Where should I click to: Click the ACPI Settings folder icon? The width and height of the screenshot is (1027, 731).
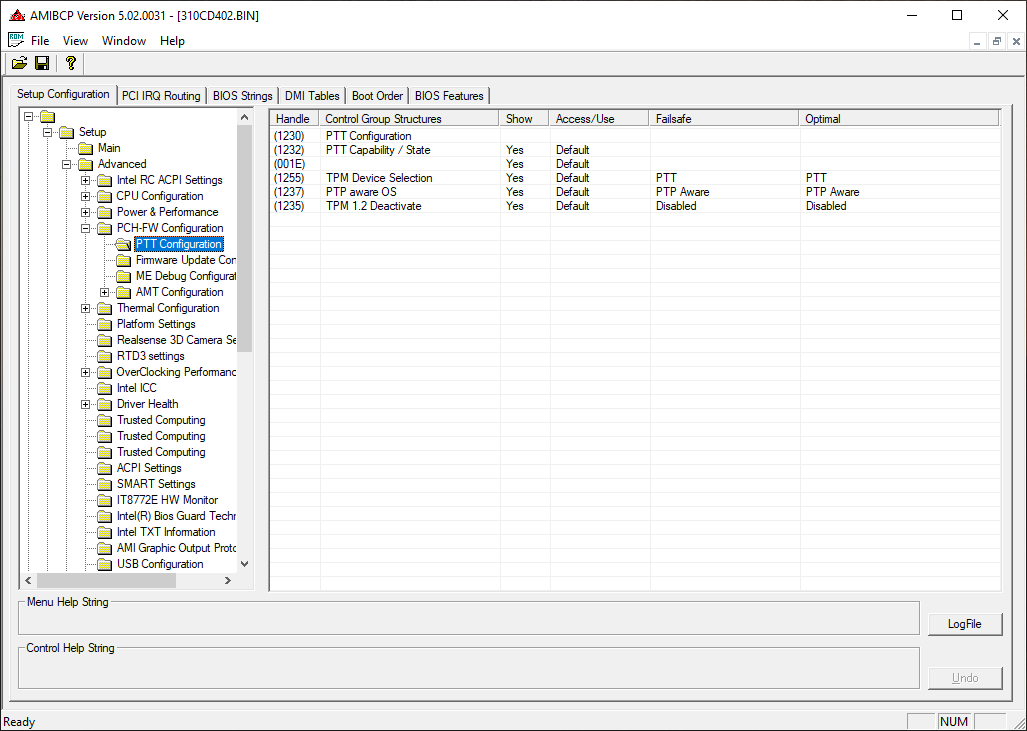pyautogui.click(x=105, y=468)
